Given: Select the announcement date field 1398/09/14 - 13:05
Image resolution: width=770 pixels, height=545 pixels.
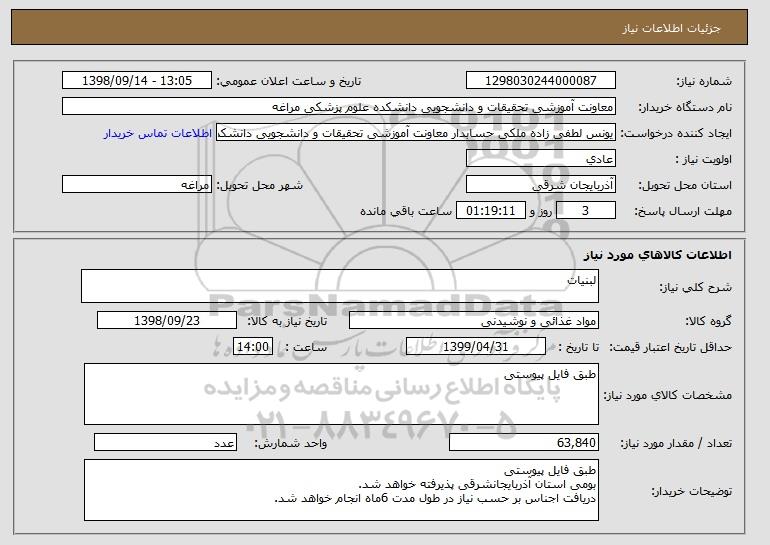Looking at the screenshot, I should click(x=137, y=81).
